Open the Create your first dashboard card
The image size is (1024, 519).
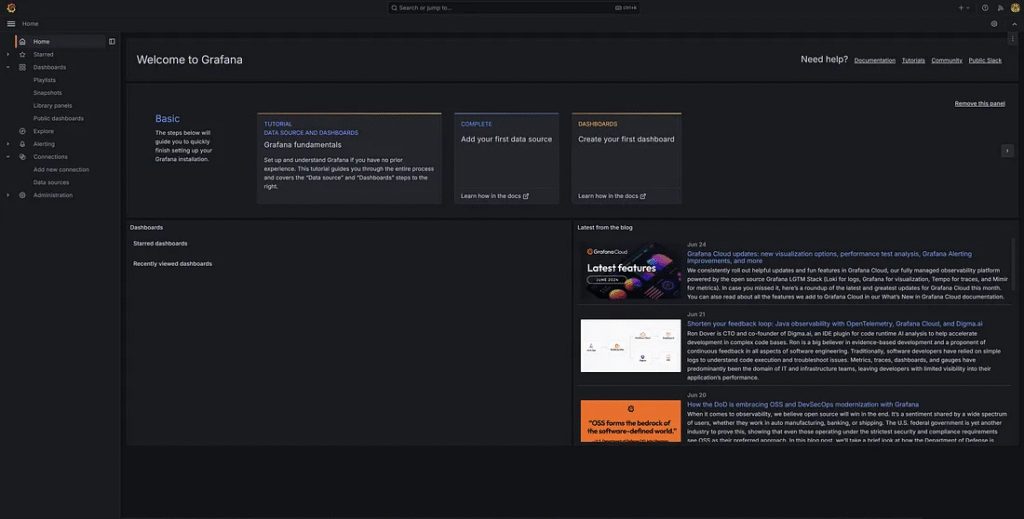click(626, 158)
